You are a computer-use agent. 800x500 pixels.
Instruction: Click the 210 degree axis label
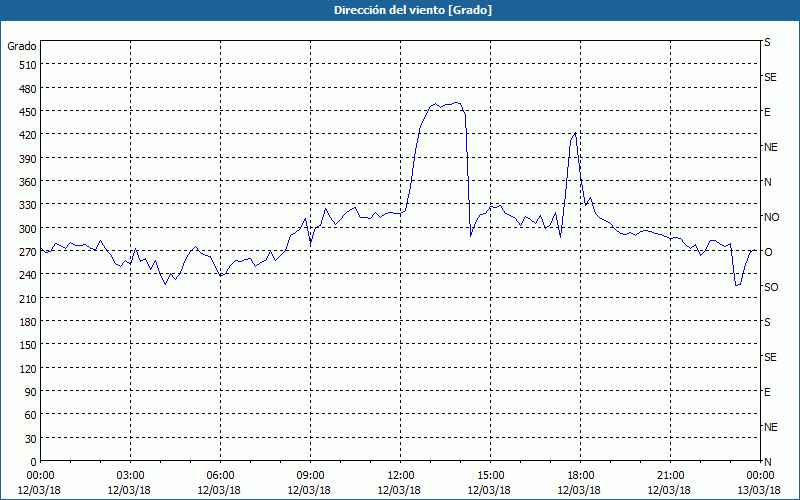(28, 298)
